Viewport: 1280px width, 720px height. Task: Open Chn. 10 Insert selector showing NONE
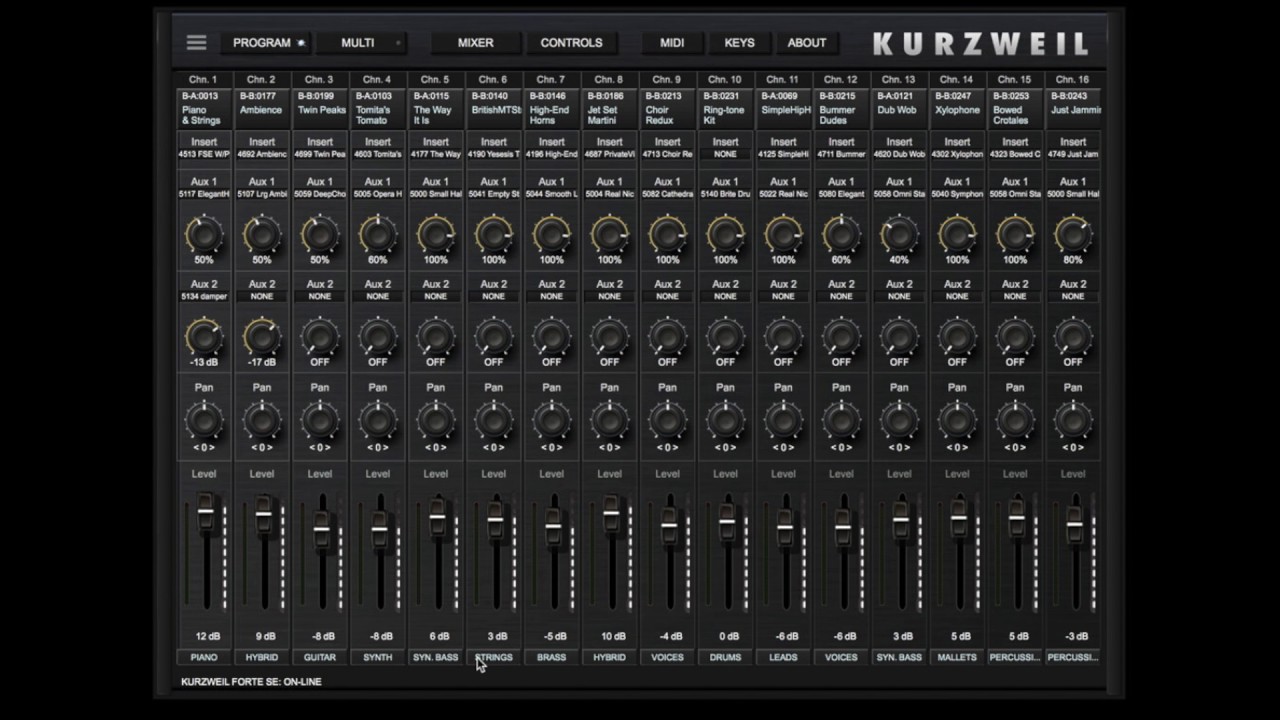click(725, 155)
